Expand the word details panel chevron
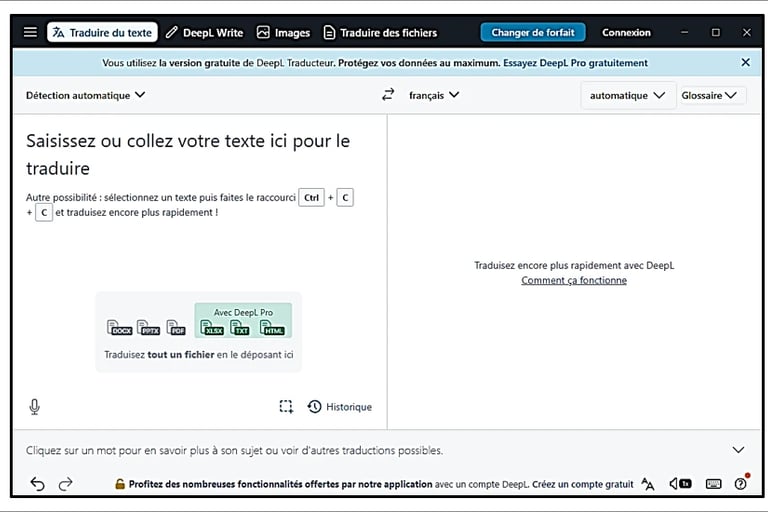The image size is (768, 512). [738, 450]
